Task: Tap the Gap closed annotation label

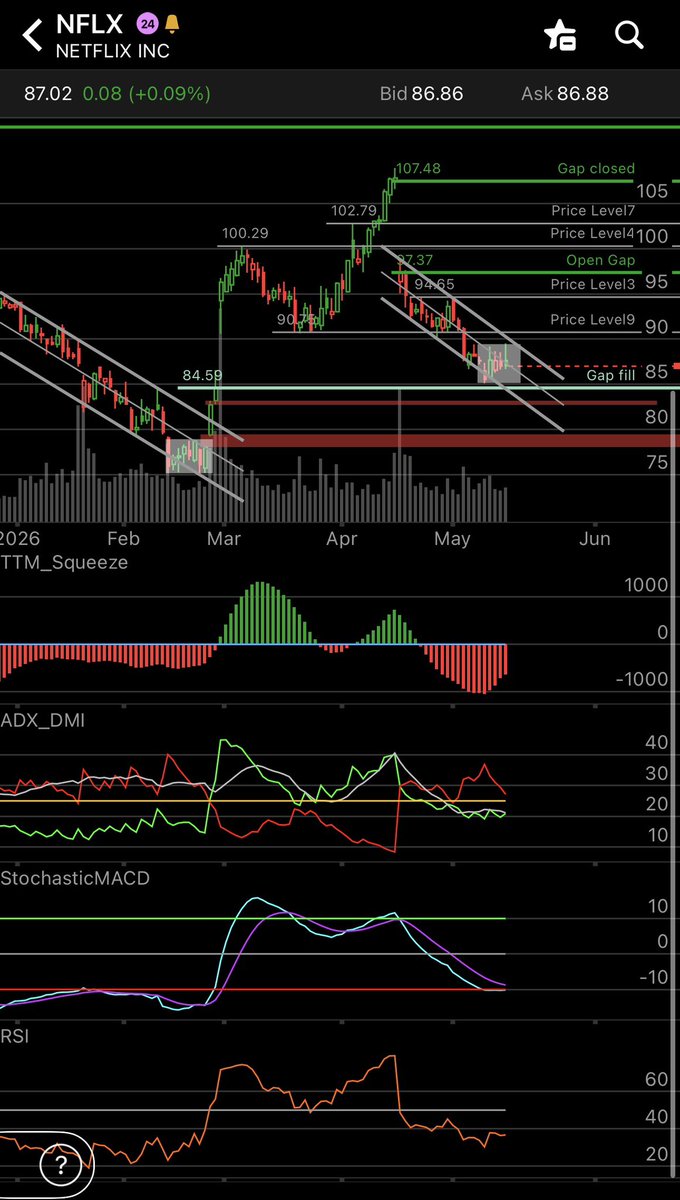Action: [596, 169]
